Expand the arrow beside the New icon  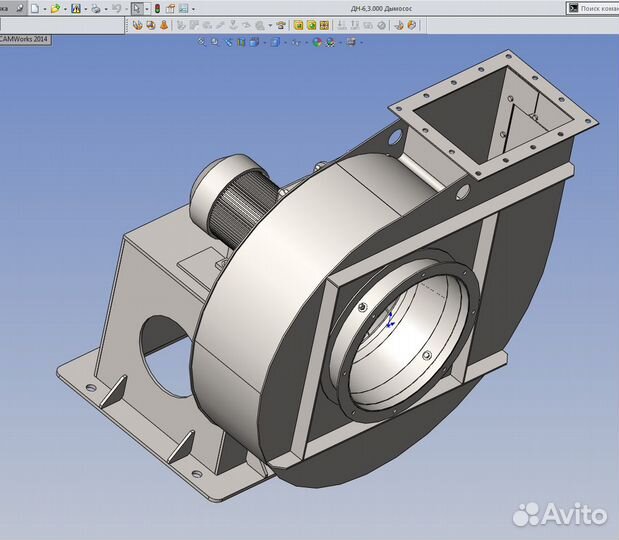point(44,8)
